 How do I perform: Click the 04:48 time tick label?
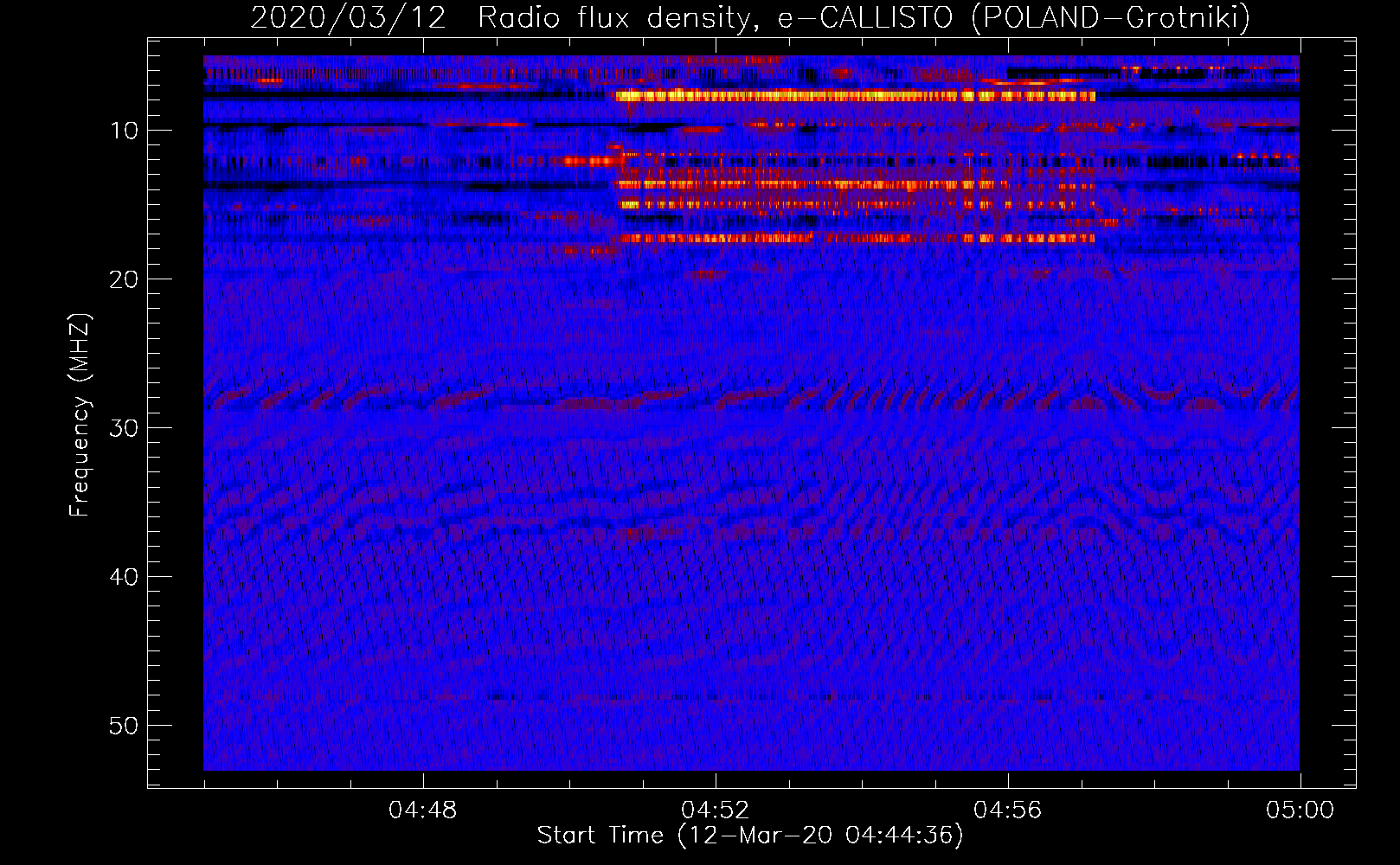[x=423, y=811]
